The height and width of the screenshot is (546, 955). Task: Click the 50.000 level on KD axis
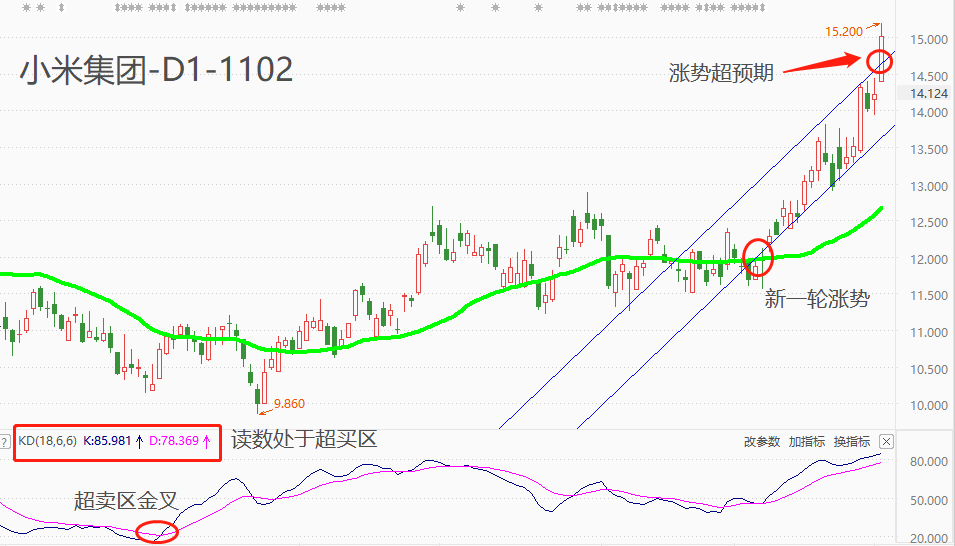coord(929,500)
